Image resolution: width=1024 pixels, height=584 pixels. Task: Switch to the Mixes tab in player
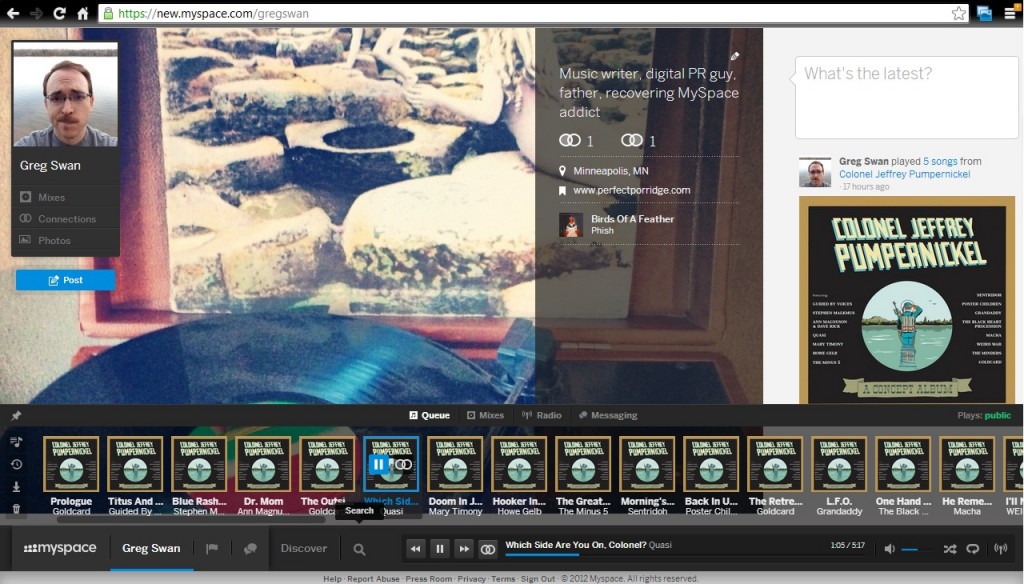485,415
